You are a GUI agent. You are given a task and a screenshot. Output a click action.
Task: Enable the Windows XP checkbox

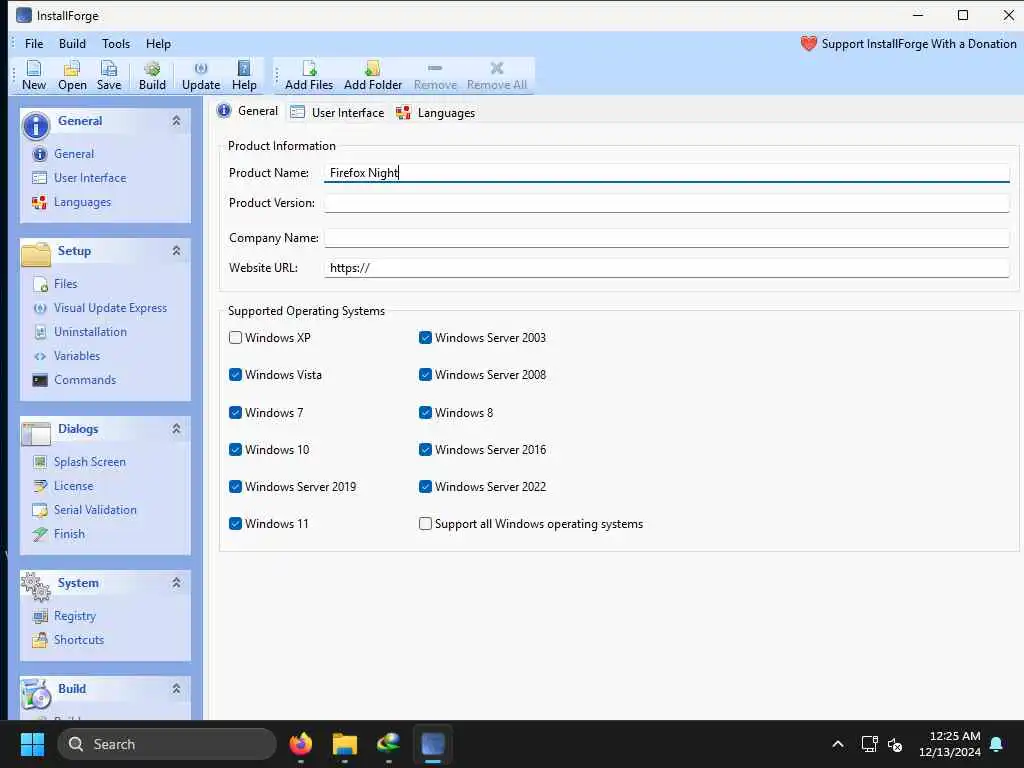point(236,338)
